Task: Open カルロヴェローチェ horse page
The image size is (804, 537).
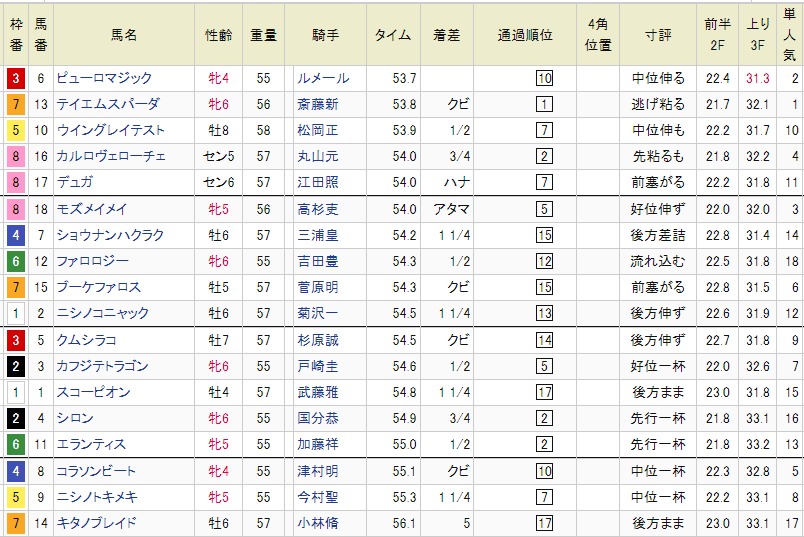Action: pos(110,156)
